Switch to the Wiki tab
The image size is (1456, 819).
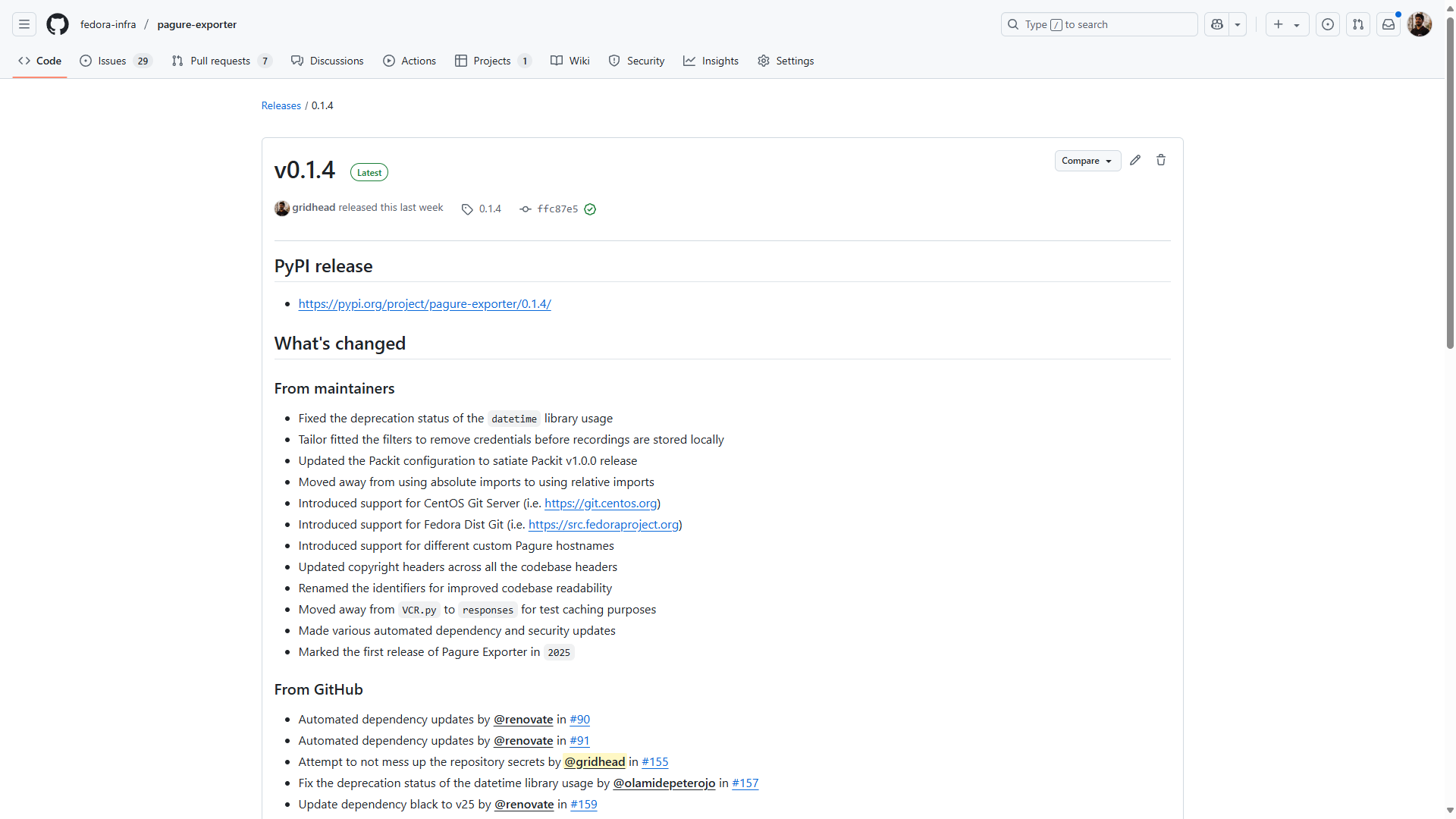coord(570,61)
